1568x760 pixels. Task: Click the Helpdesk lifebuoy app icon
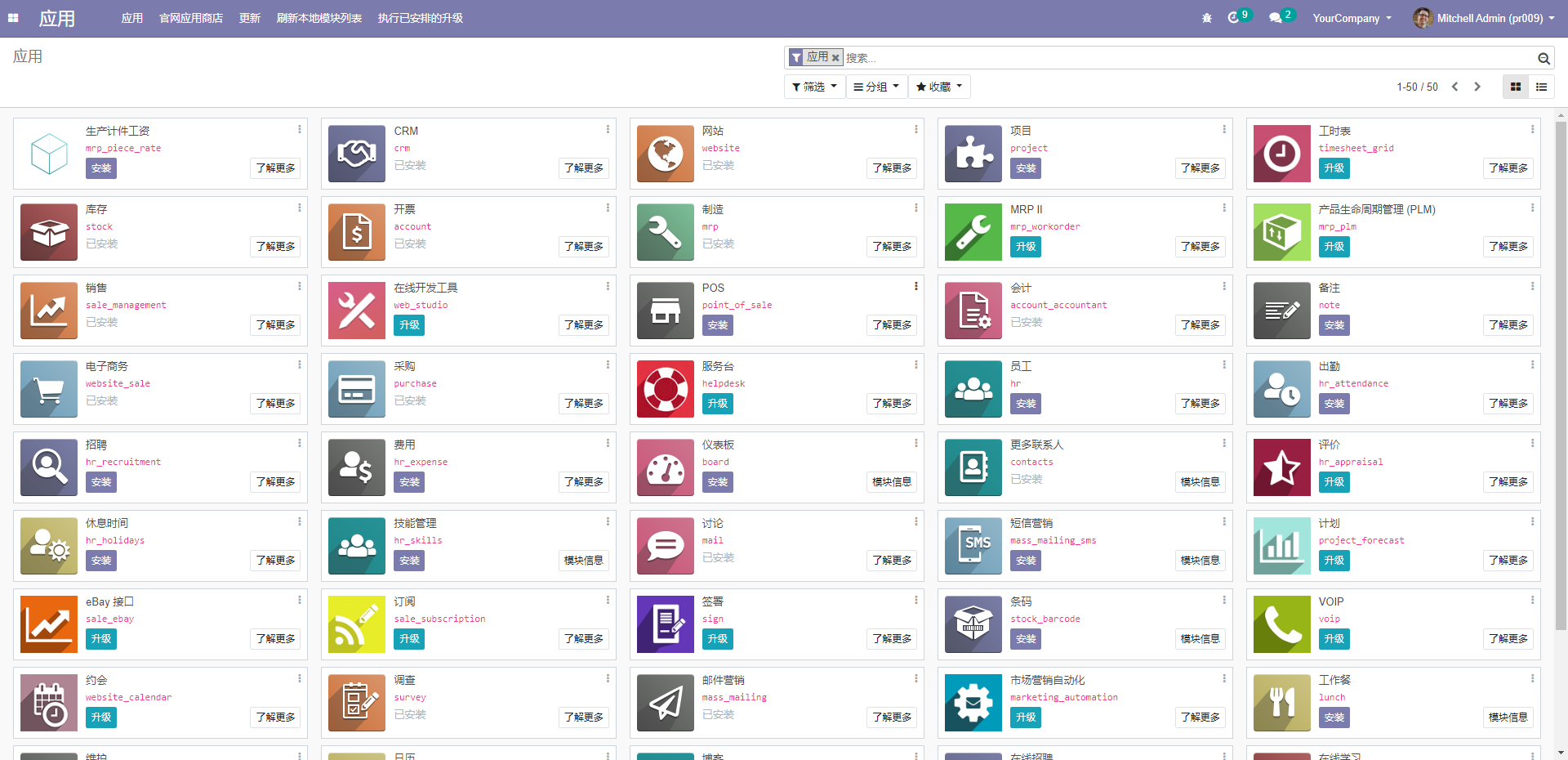pos(666,389)
